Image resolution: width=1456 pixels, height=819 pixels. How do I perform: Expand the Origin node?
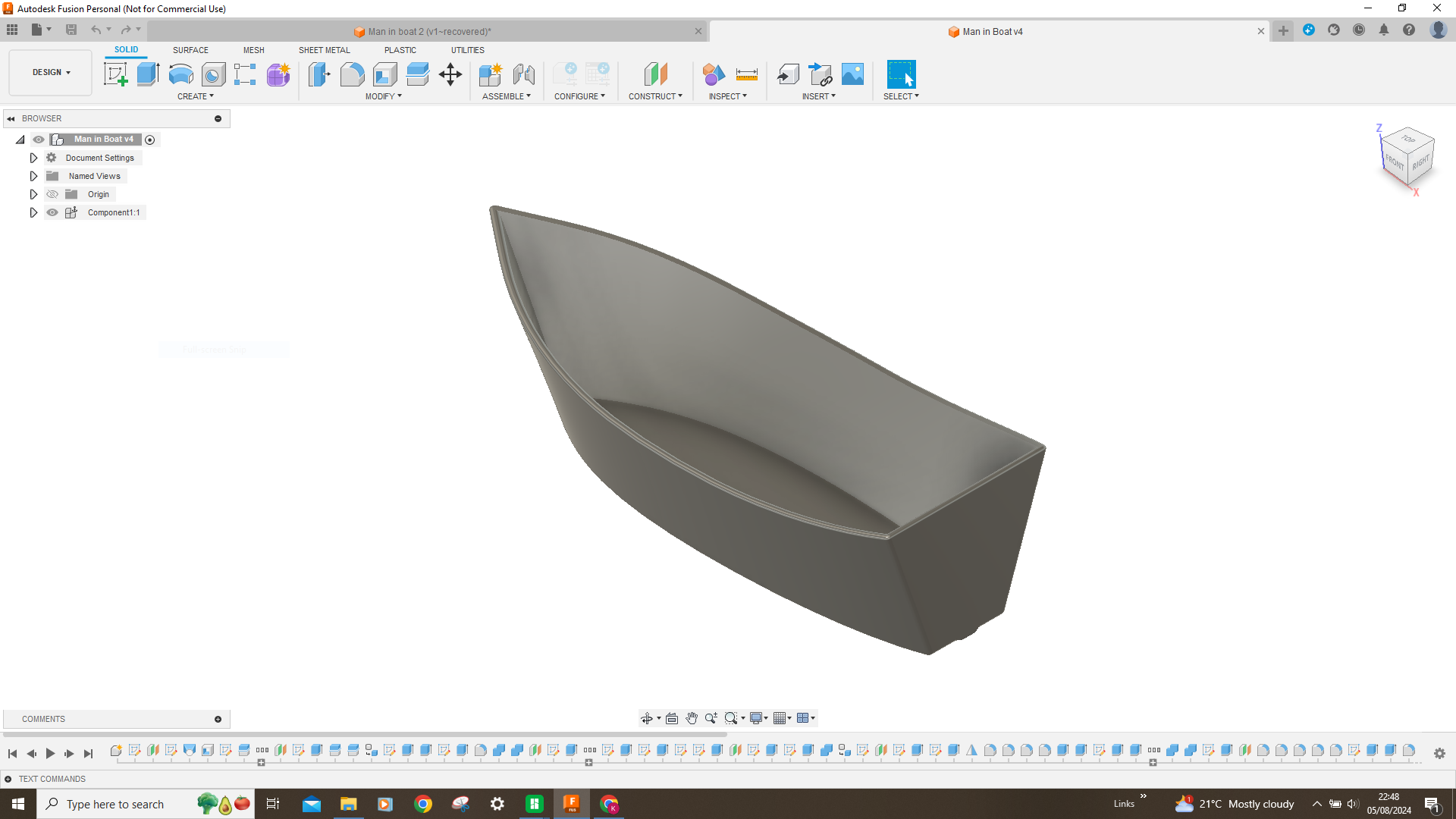(33, 194)
